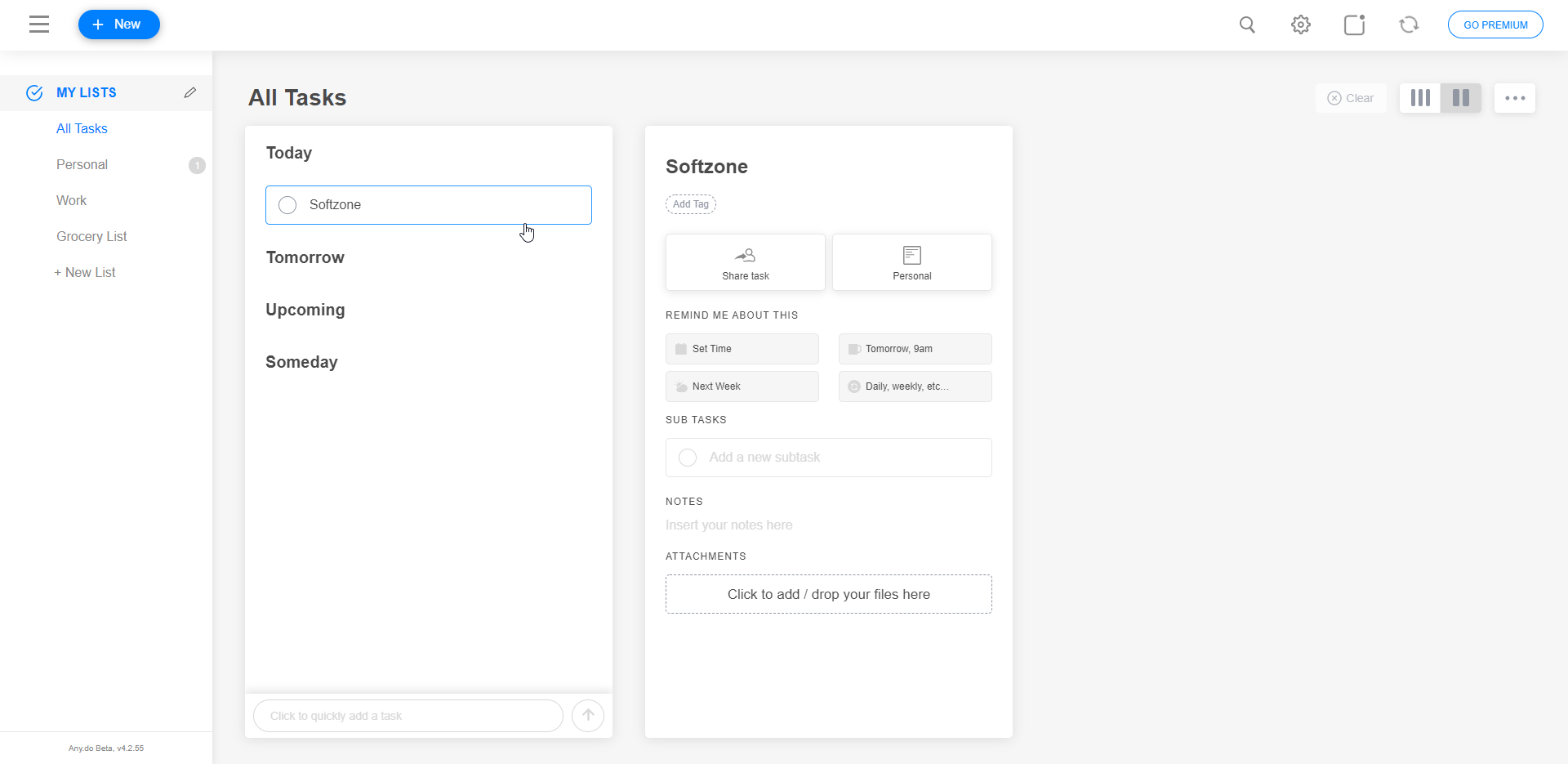Switch to two-column view

1461,98
